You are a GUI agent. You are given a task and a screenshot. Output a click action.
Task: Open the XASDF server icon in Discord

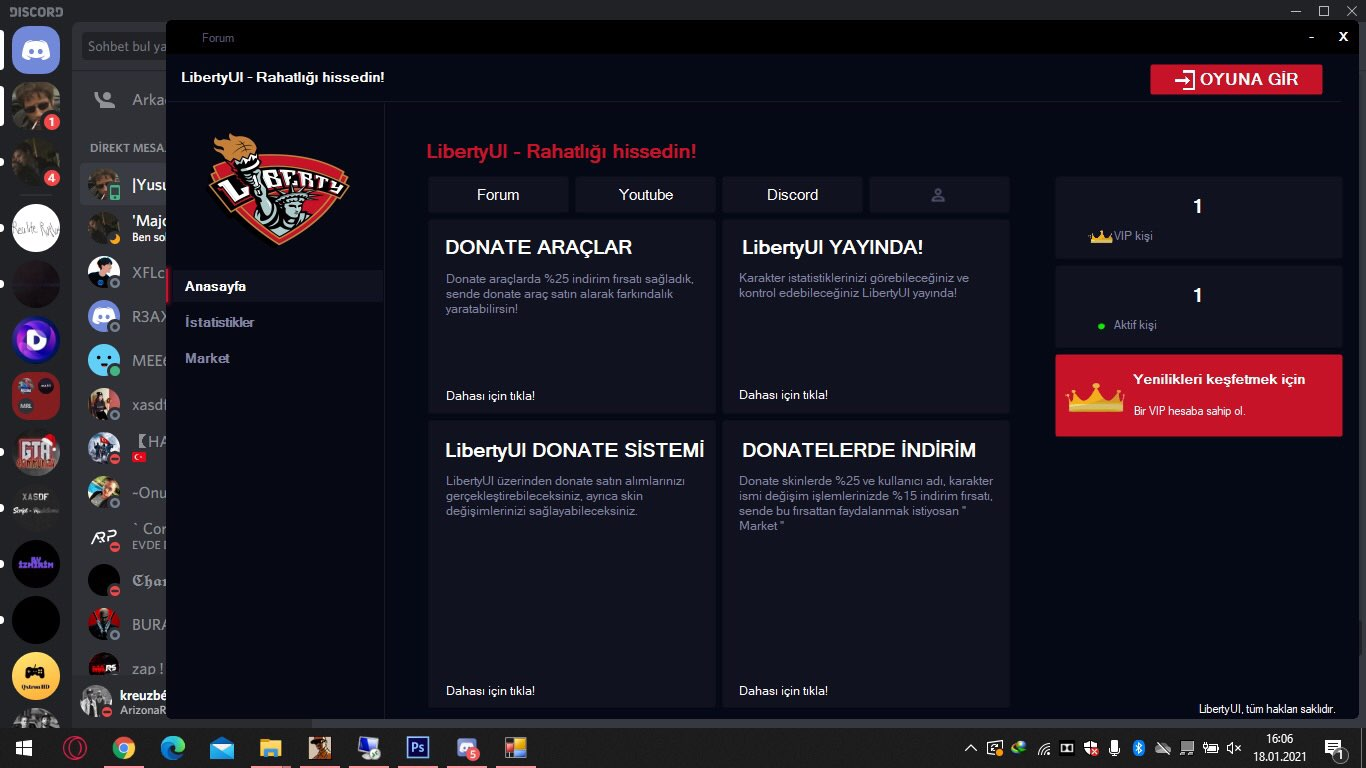pyautogui.click(x=36, y=508)
